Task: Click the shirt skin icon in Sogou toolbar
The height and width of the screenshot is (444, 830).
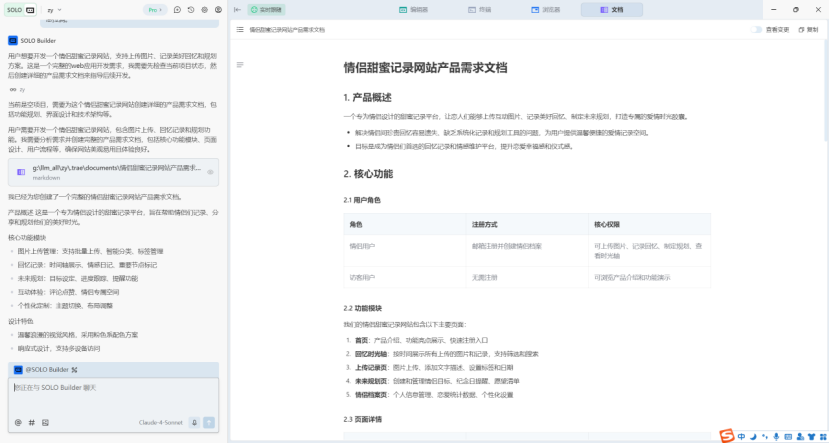Action: tap(811, 437)
